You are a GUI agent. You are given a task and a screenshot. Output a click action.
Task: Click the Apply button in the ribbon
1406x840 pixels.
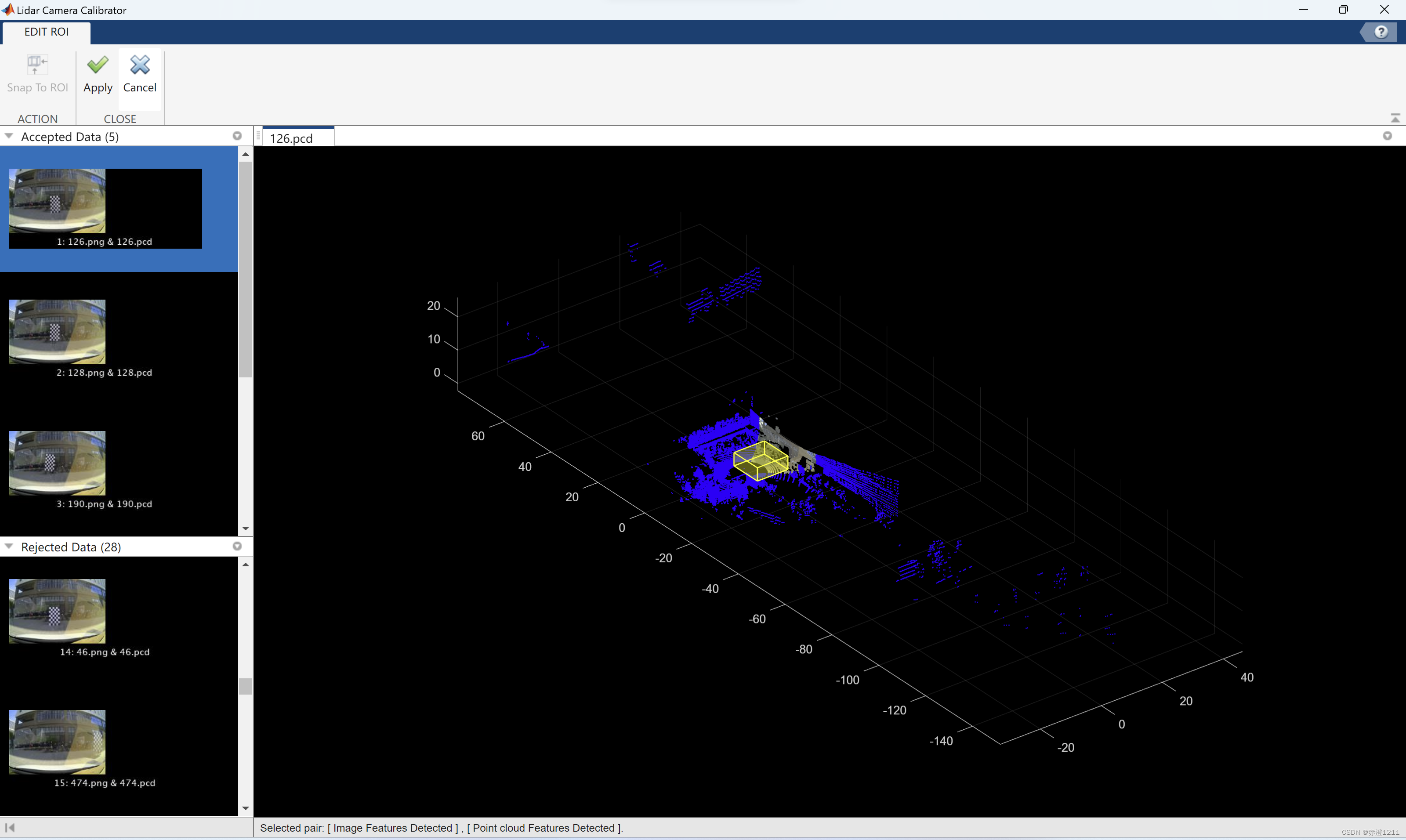click(x=98, y=74)
